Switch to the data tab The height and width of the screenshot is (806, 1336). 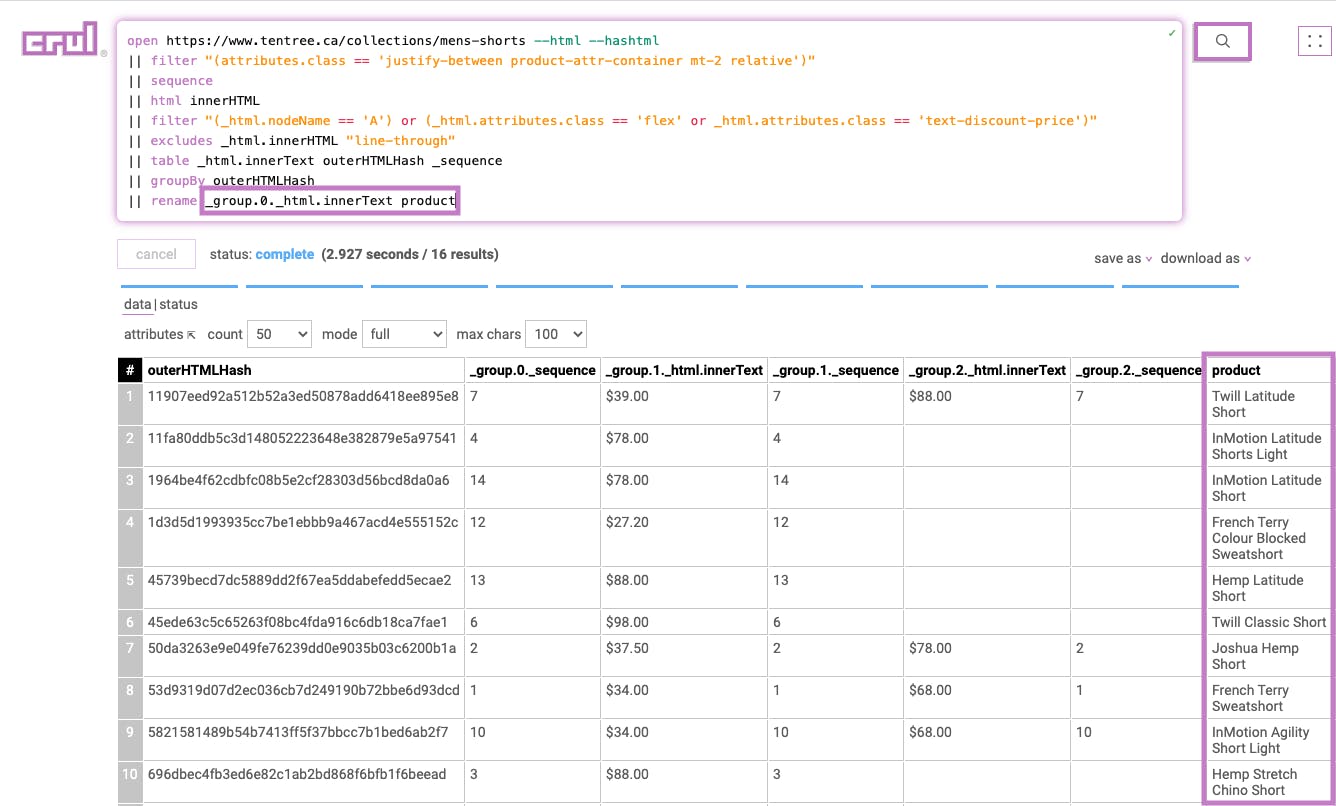[x=138, y=304]
